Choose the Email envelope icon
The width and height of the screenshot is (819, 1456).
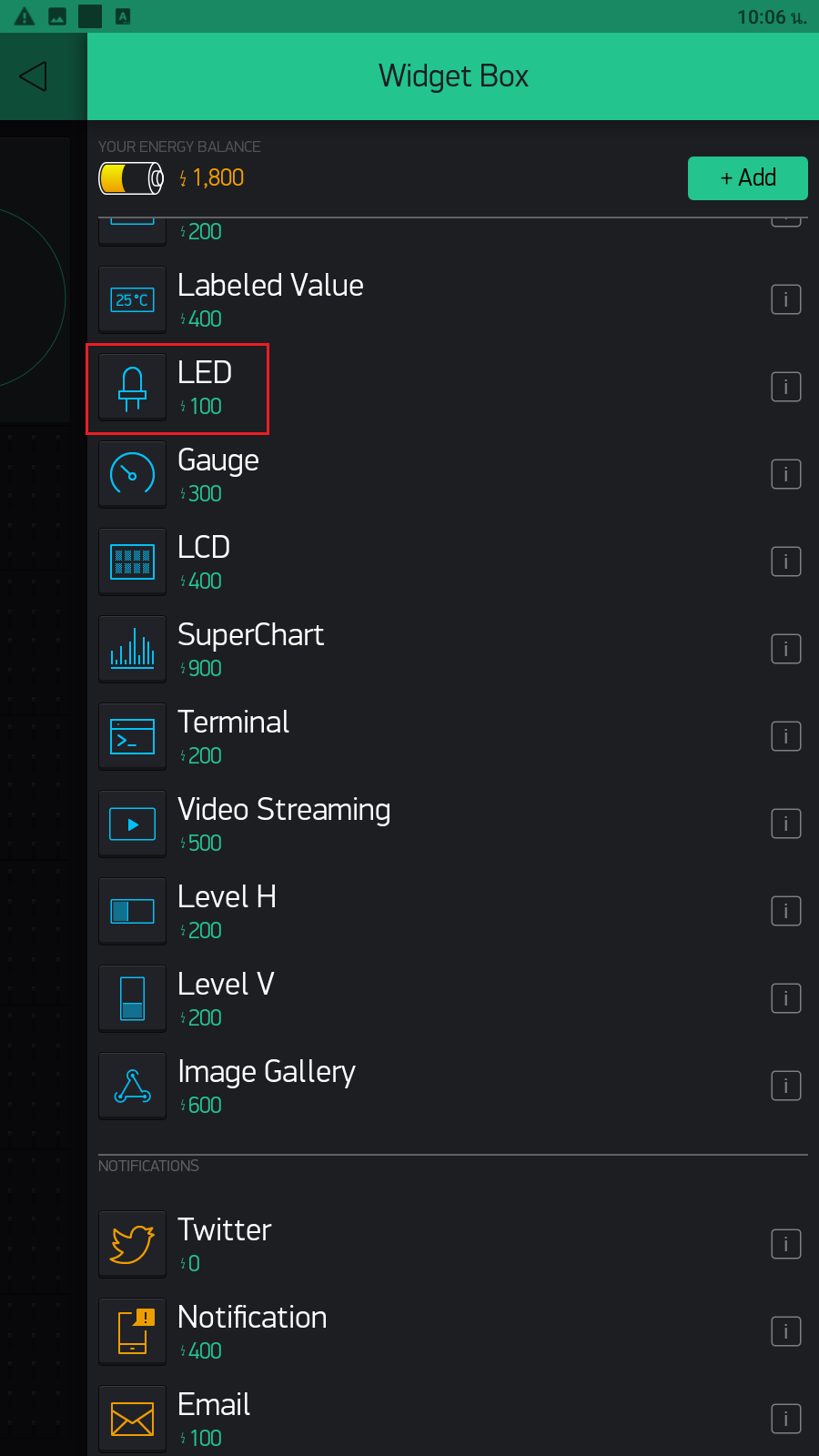[133, 1420]
